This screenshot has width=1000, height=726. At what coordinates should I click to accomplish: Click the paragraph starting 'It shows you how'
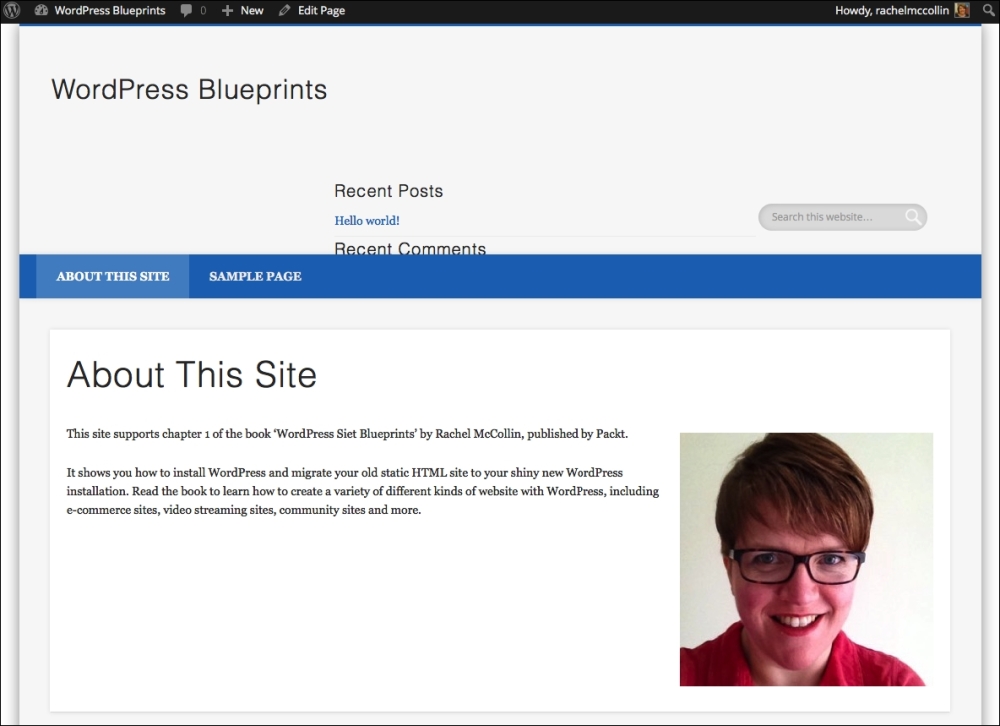click(x=363, y=491)
